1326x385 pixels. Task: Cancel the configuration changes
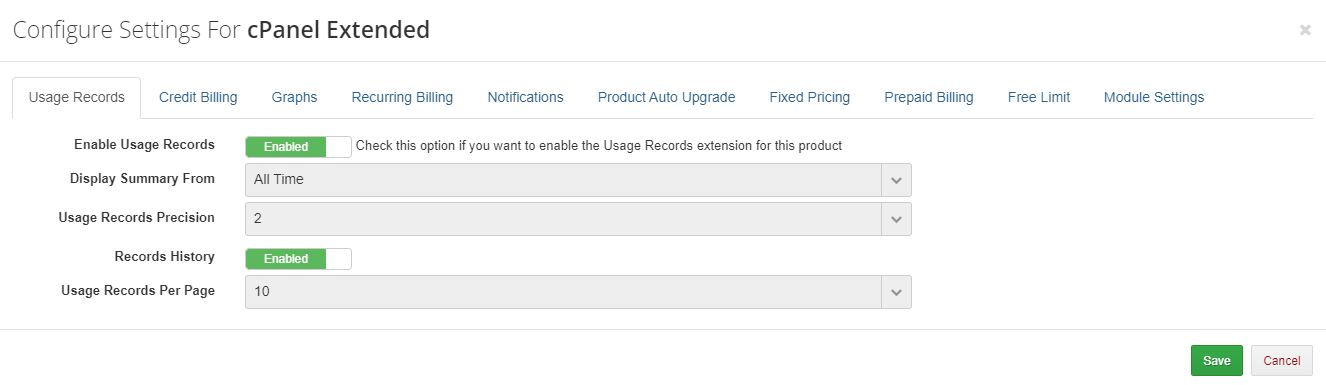[1281, 360]
